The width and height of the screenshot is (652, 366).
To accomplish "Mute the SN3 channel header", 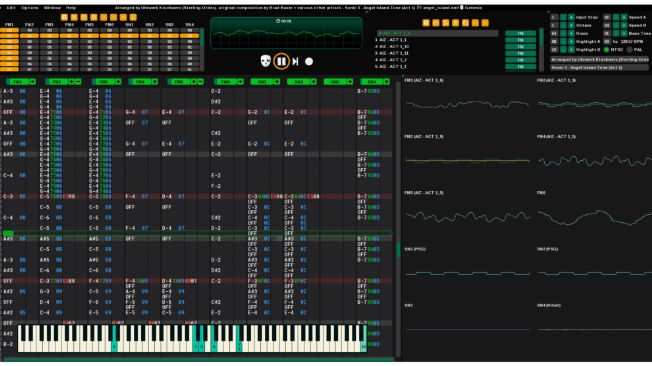I will [x=335, y=82].
